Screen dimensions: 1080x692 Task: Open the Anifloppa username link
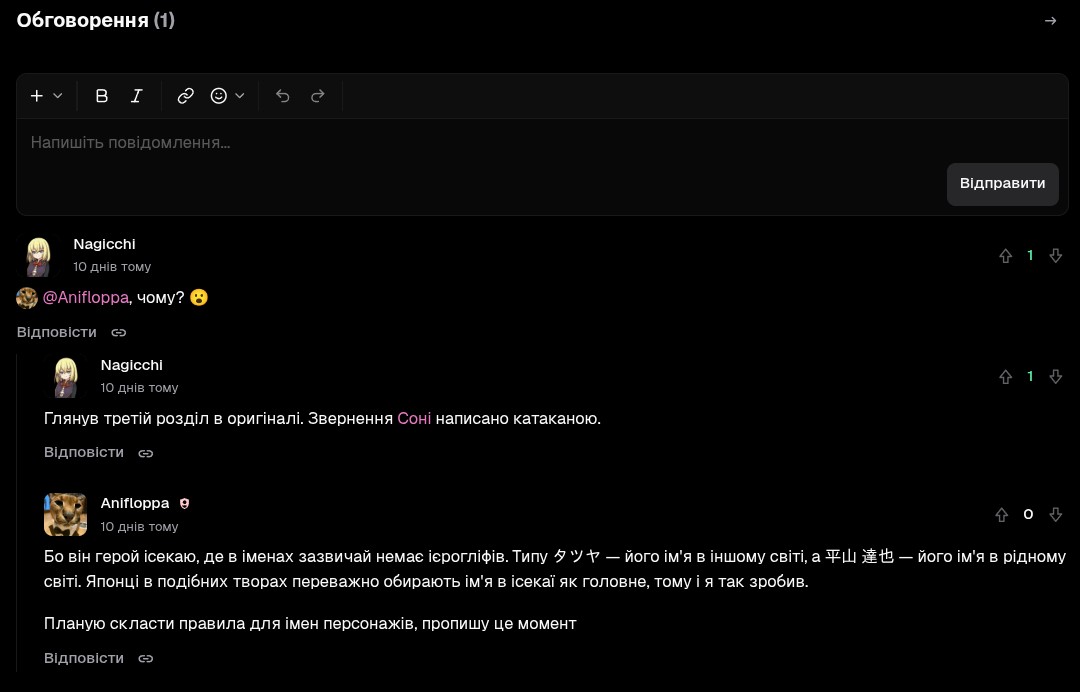135,503
